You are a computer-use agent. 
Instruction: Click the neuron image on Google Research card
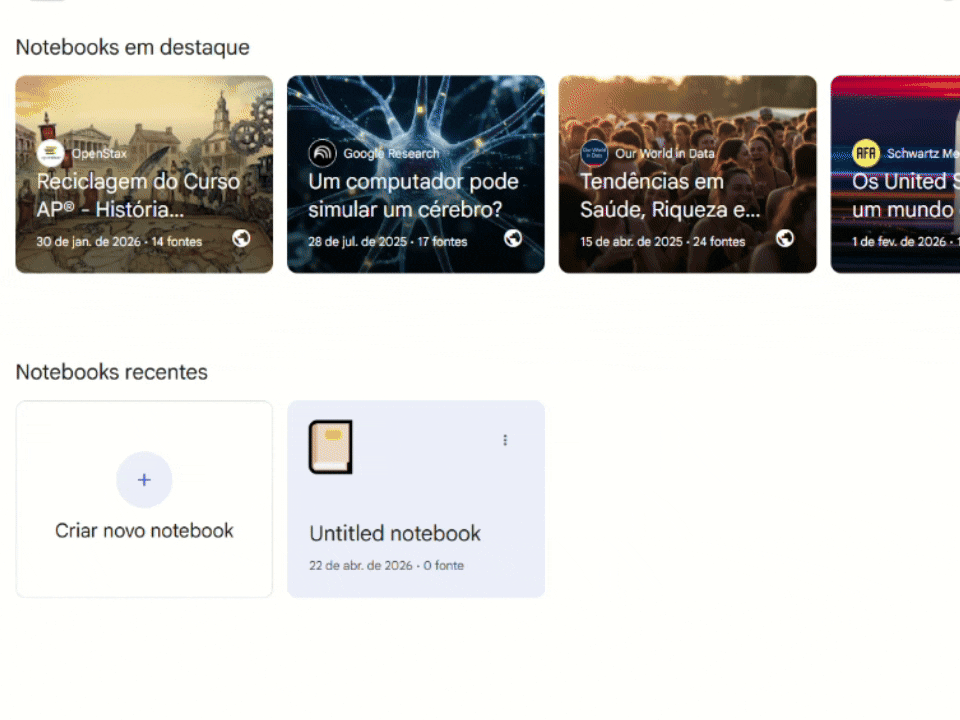point(415,110)
